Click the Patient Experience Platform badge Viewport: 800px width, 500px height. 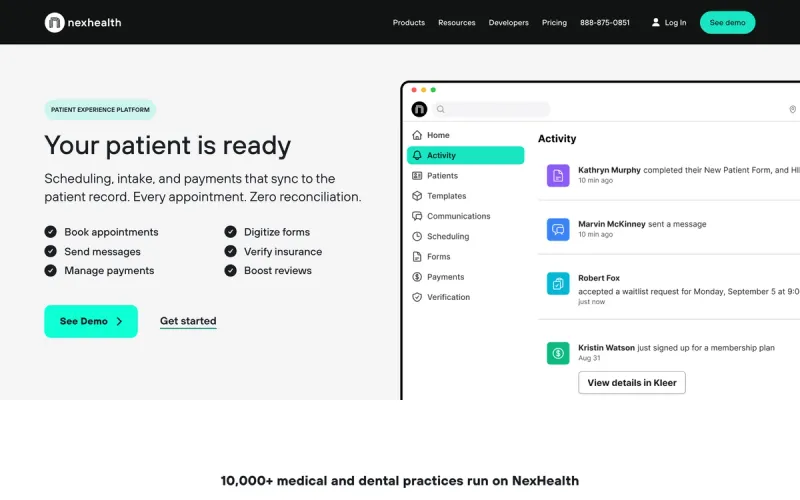[100, 110]
